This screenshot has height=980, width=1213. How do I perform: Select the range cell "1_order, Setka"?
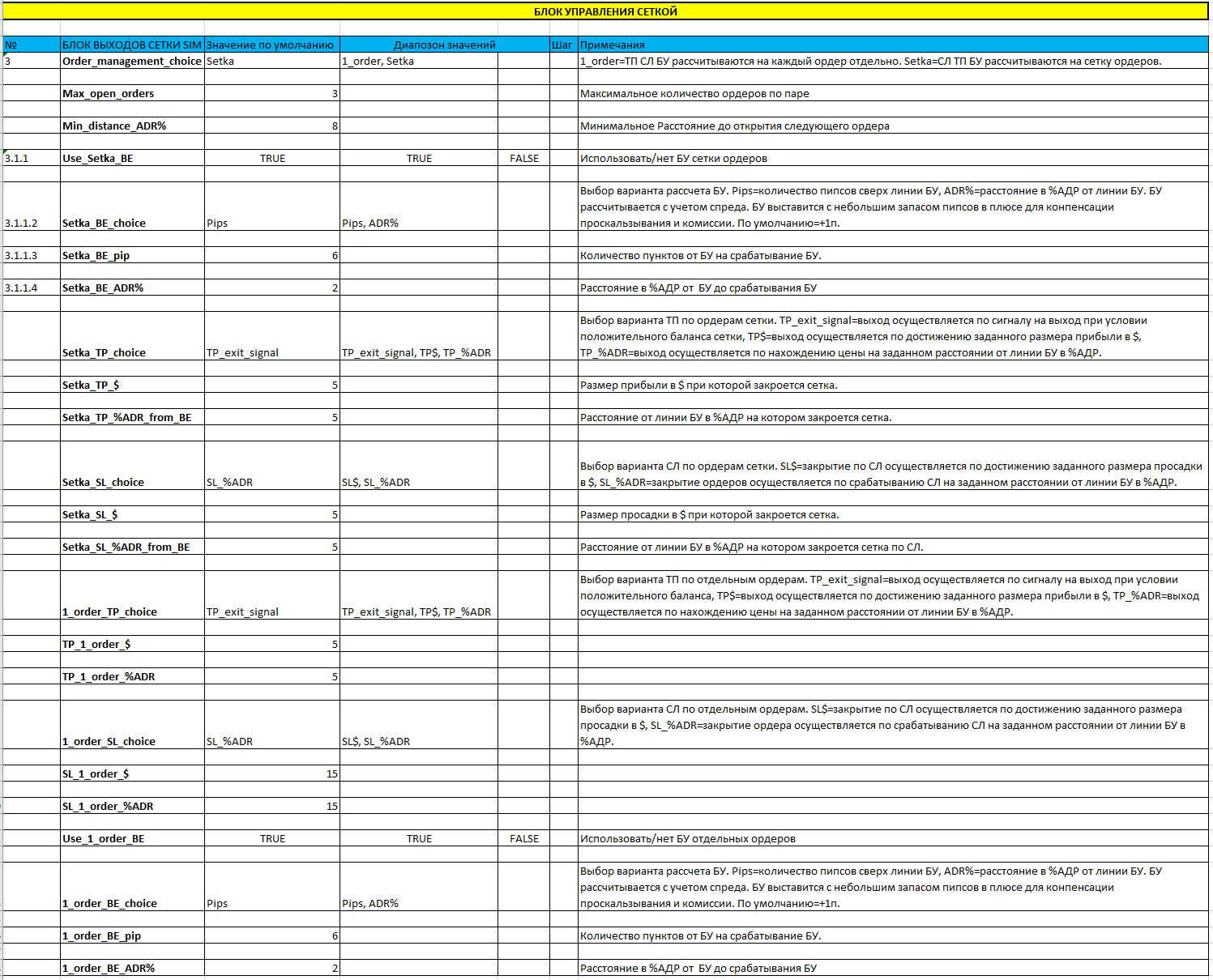(x=419, y=61)
